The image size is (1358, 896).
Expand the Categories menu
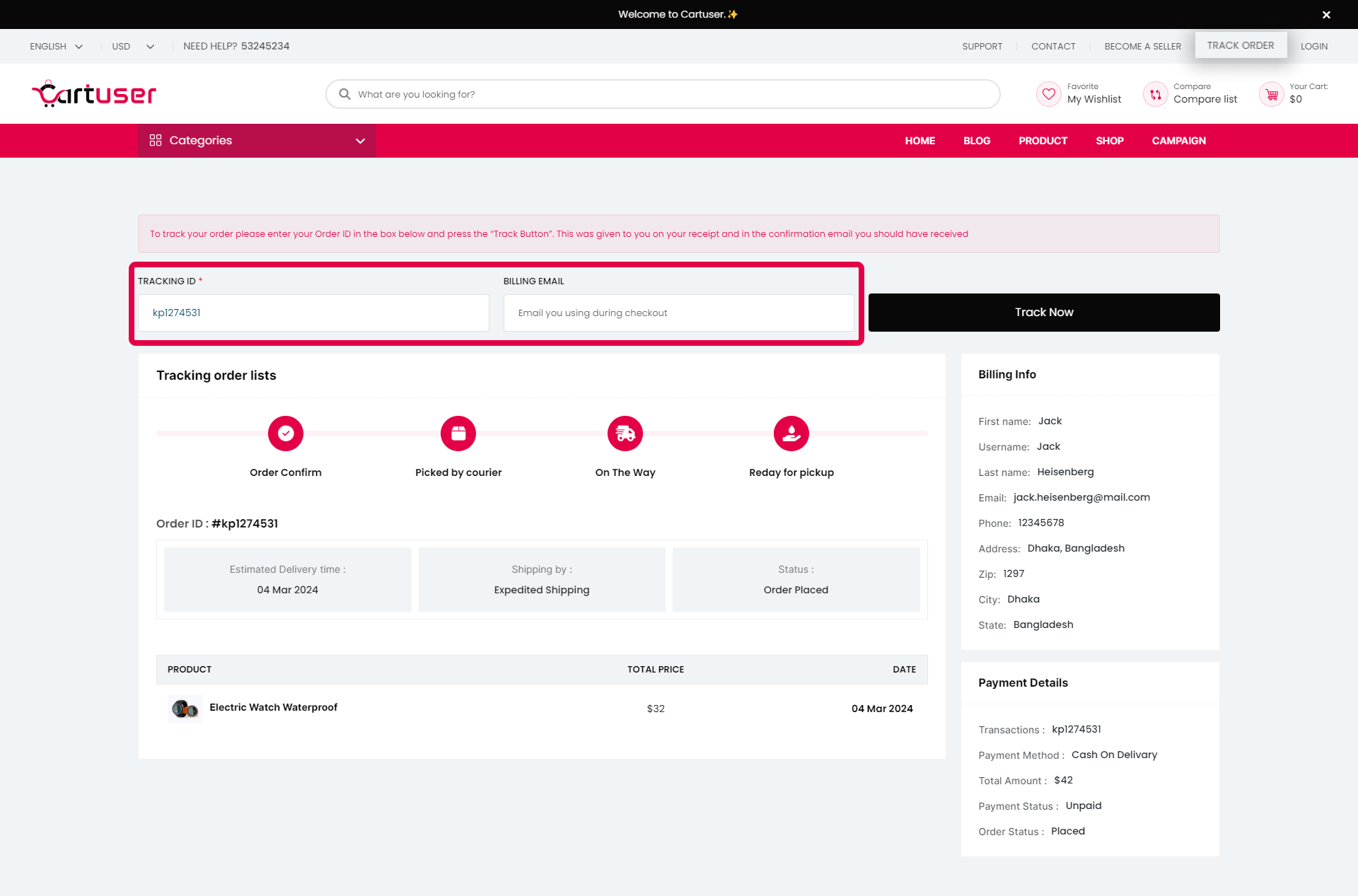coord(257,141)
